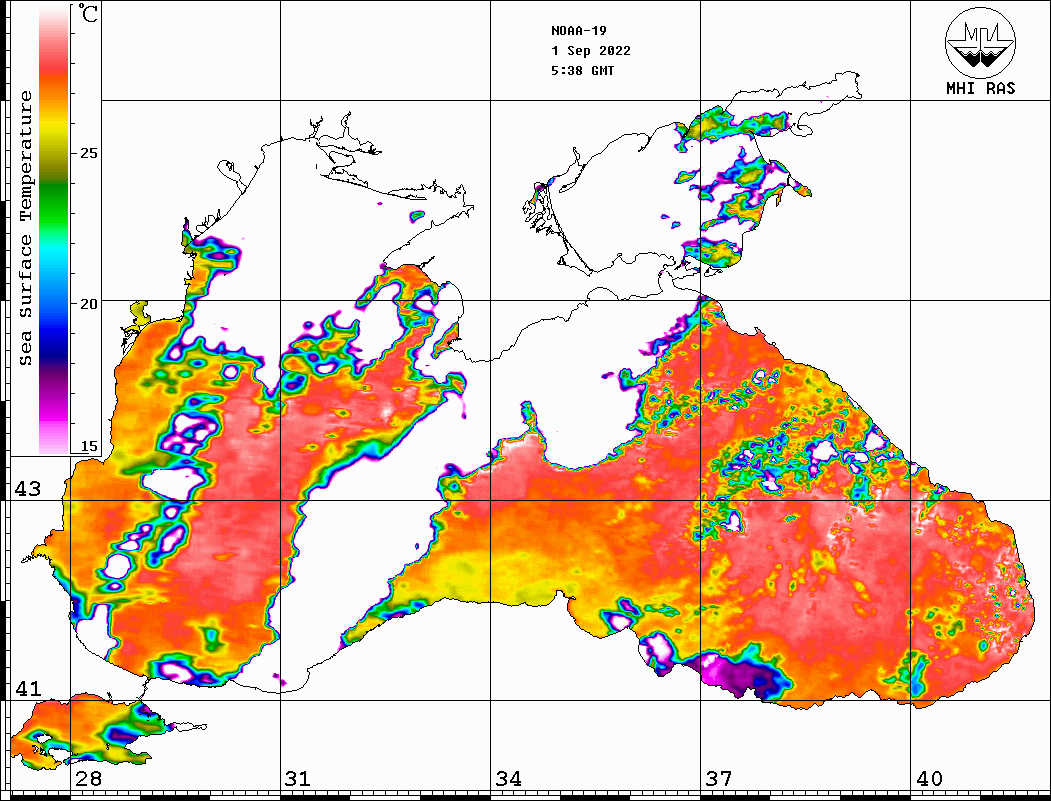
Task: Click the temperature color scale bar
Action: (54, 229)
